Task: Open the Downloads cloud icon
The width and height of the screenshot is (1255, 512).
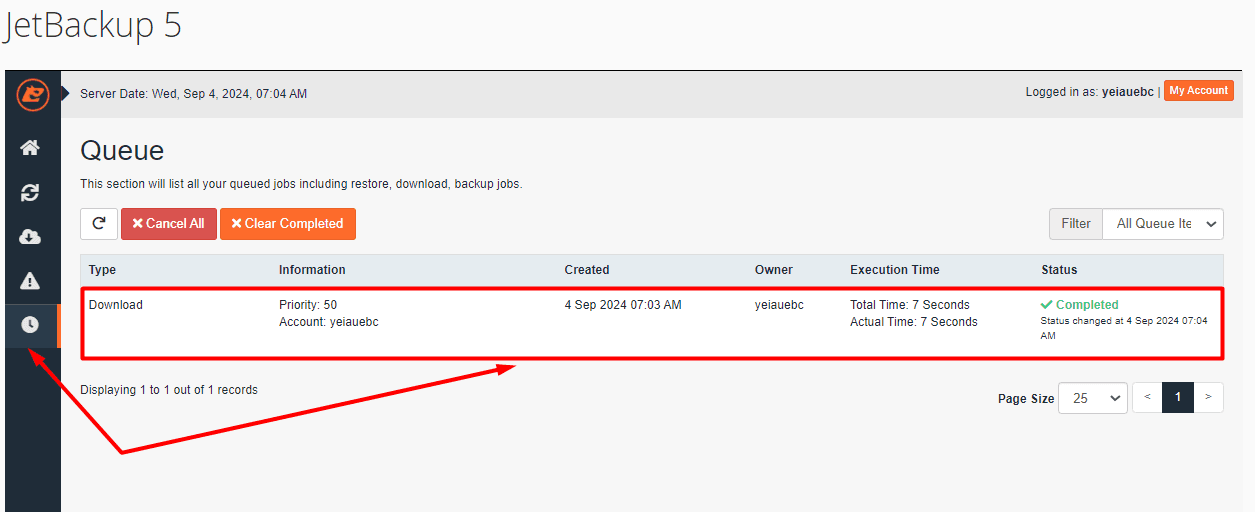Action: (x=30, y=237)
